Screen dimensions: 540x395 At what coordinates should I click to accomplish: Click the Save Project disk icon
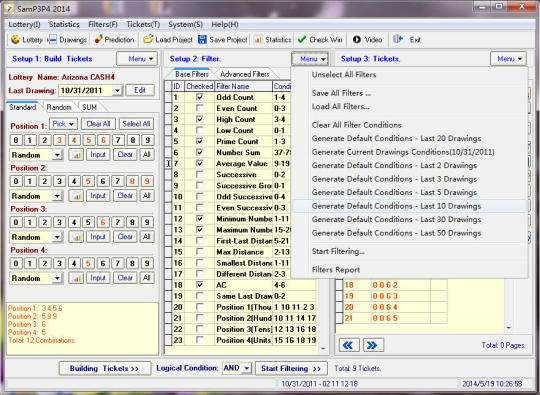click(202, 39)
